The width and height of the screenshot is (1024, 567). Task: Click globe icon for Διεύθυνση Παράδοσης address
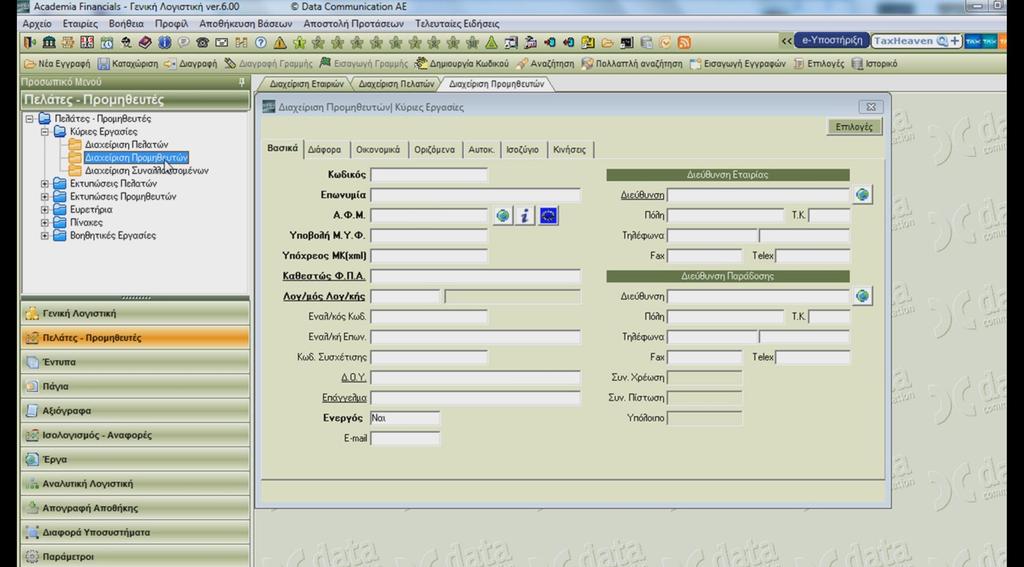pos(863,296)
